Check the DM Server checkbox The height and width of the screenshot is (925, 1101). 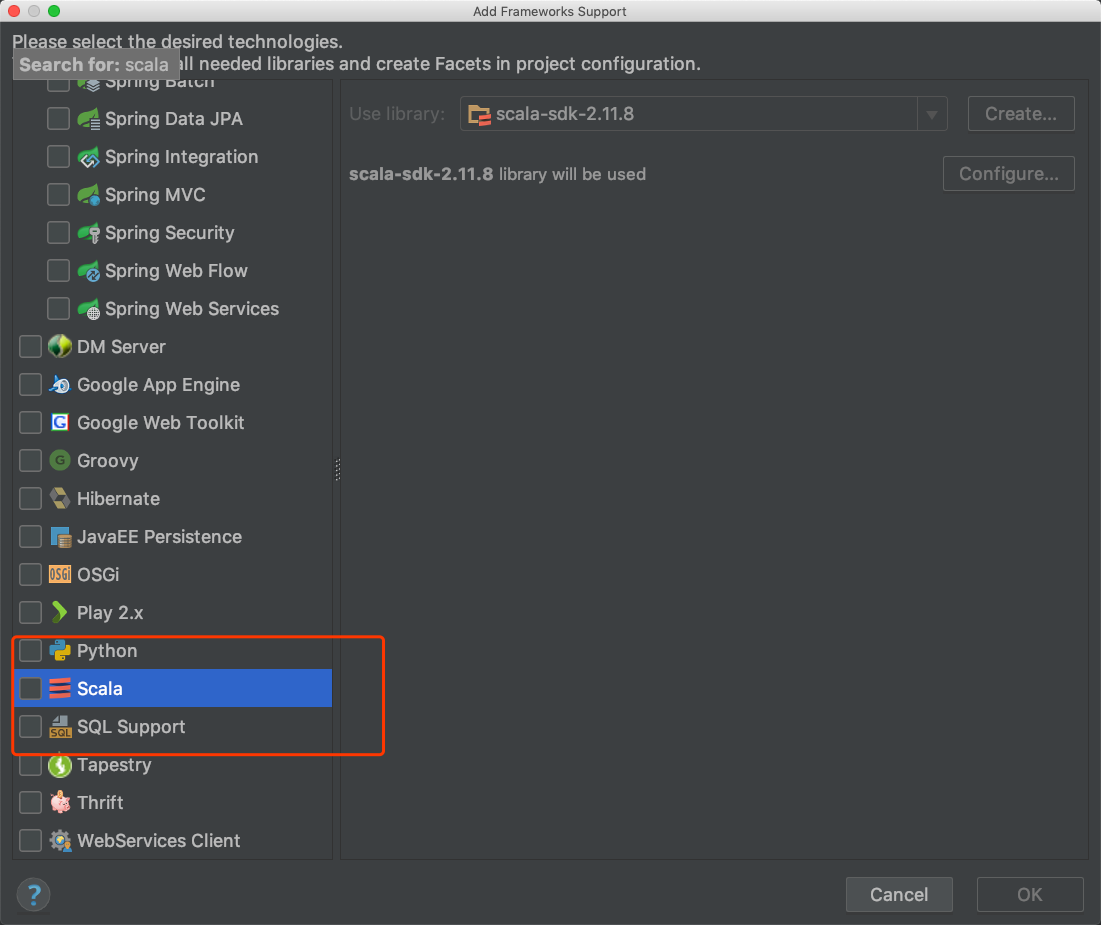[30, 346]
